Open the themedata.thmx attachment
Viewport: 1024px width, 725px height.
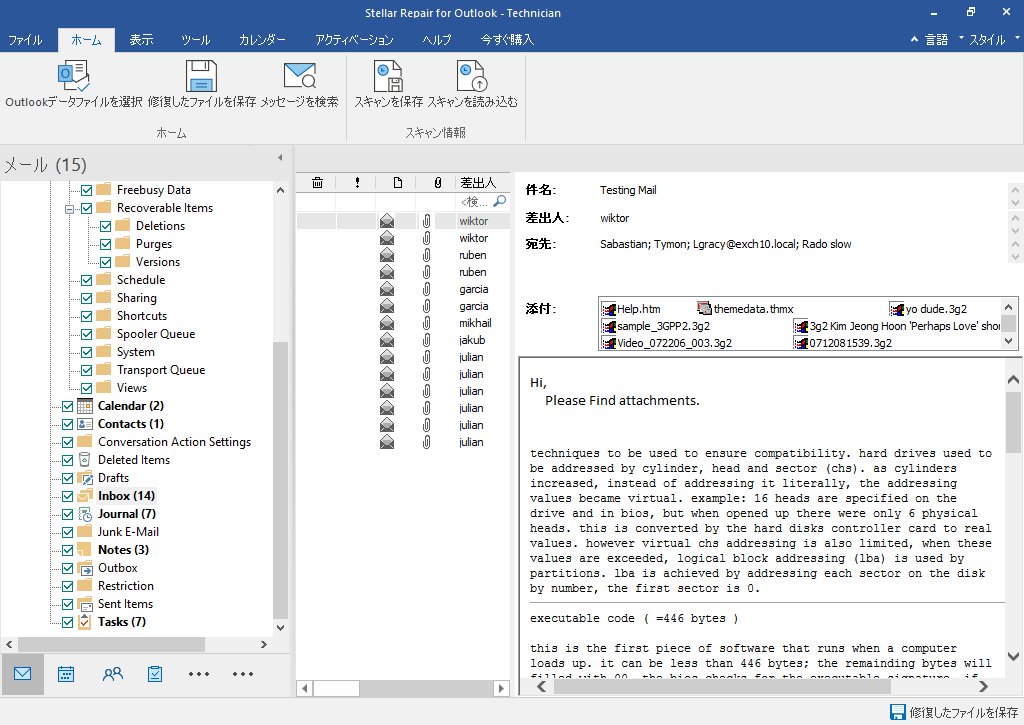[745, 309]
